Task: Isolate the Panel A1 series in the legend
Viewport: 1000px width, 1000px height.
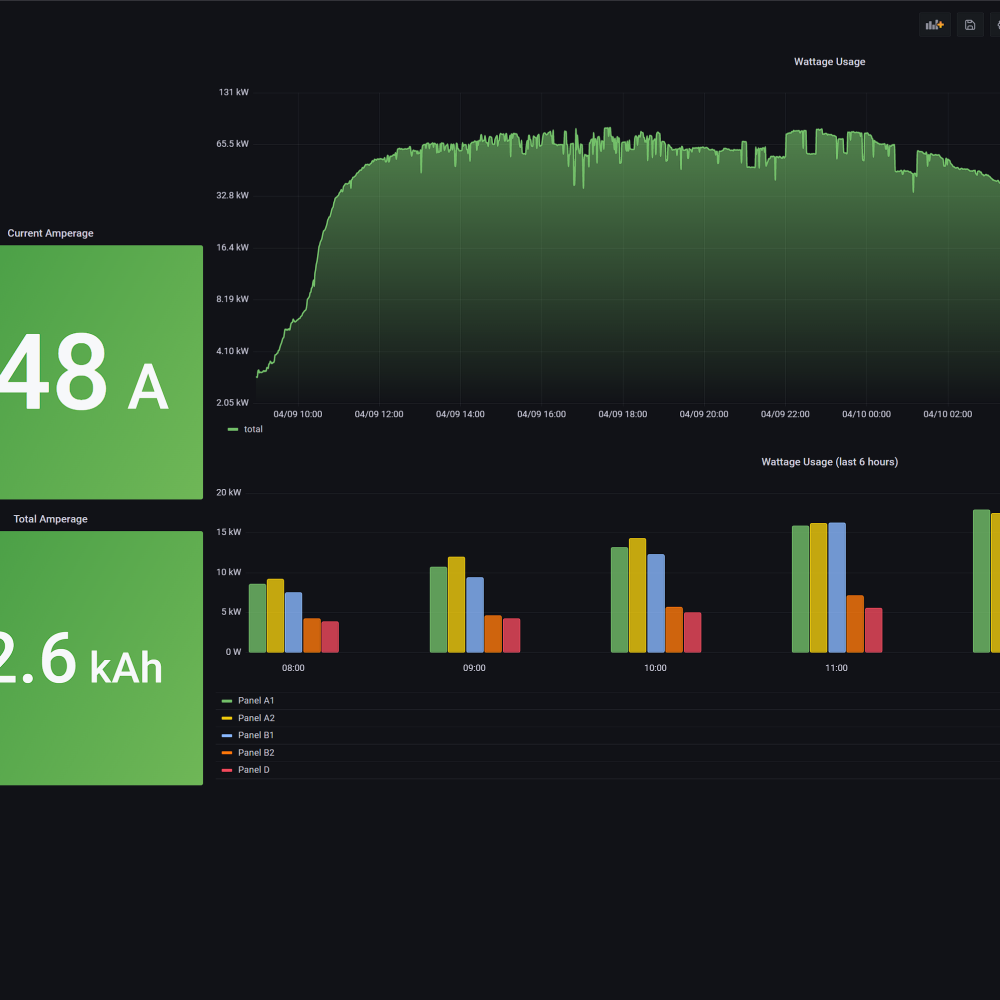Action: coord(256,701)
